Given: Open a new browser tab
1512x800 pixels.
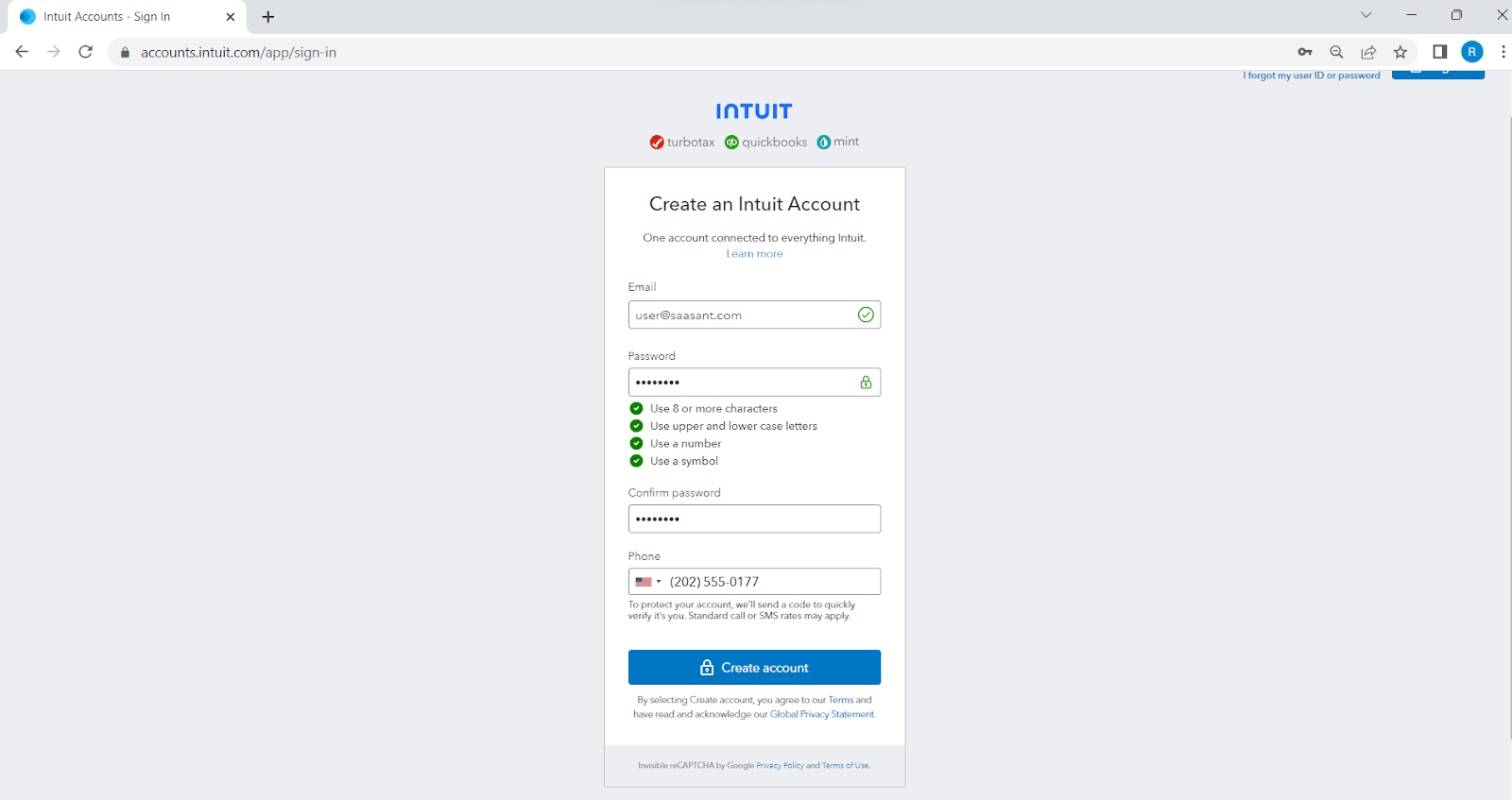Looking at the screenshot, I should pyautogui.click(x=268, y=17).
